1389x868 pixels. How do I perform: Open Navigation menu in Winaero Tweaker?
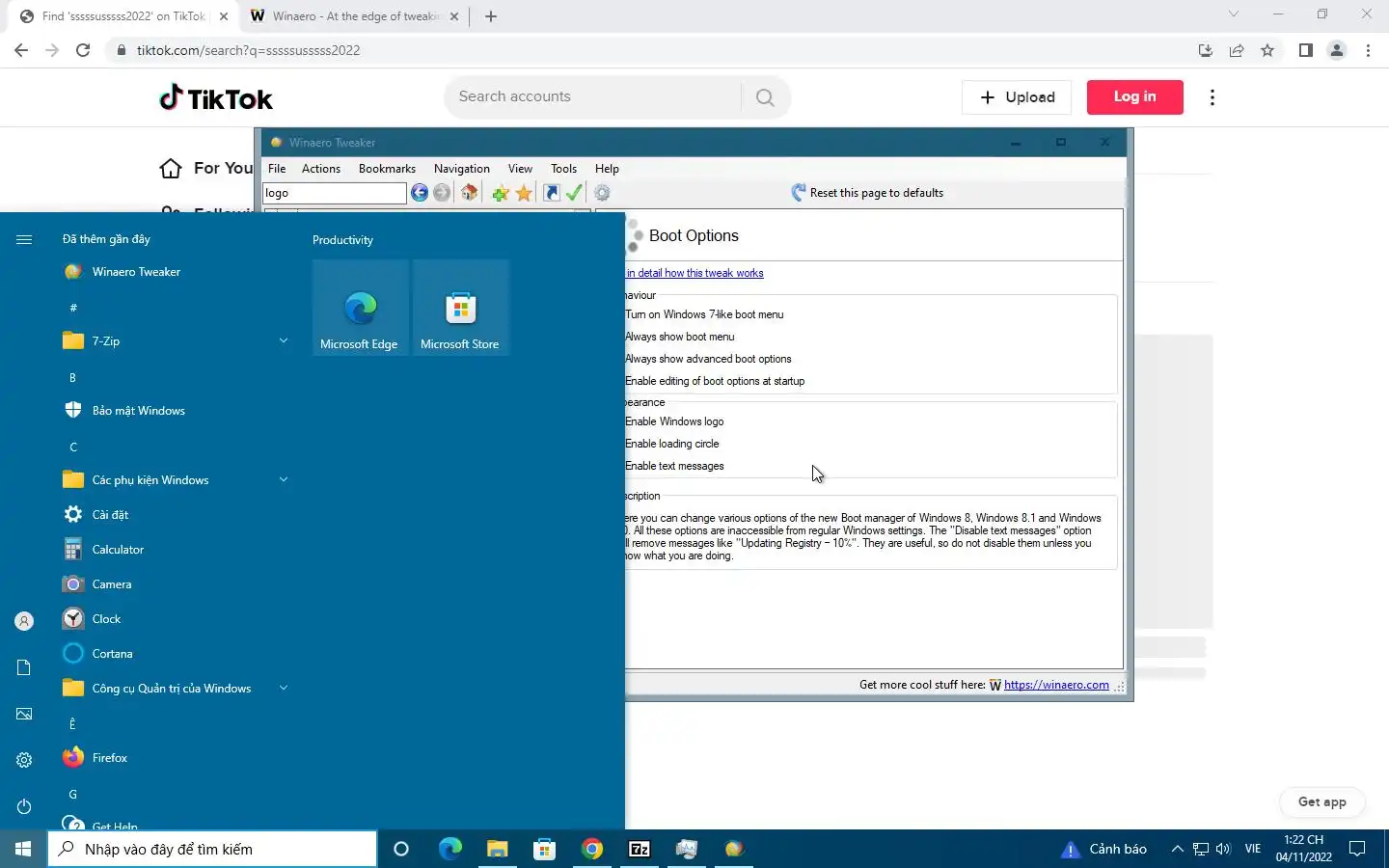462,169
